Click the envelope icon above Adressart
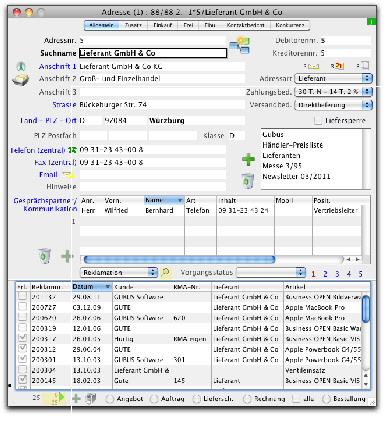The width and height of the screenshot is (388, 421). click(312, 66)
